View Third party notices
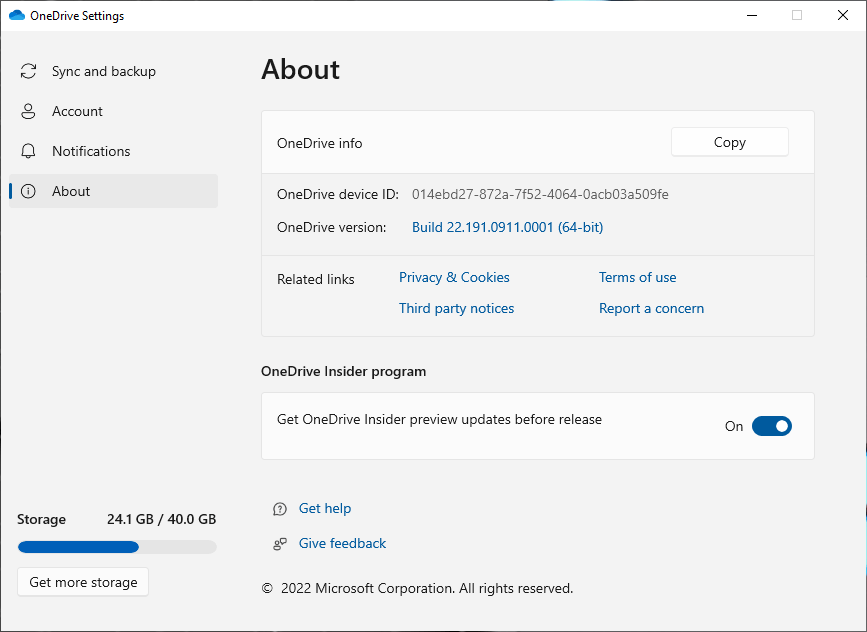The width and height of the screenshot is (867, 632). coord(456,309)
